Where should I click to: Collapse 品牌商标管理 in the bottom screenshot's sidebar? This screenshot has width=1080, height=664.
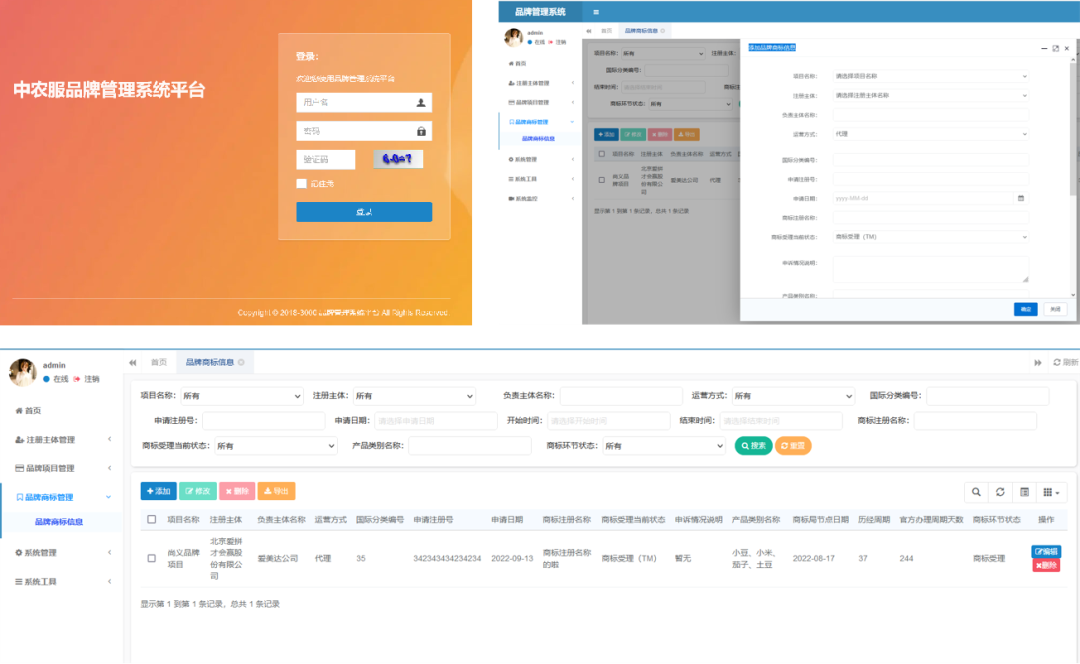(49, 497)
